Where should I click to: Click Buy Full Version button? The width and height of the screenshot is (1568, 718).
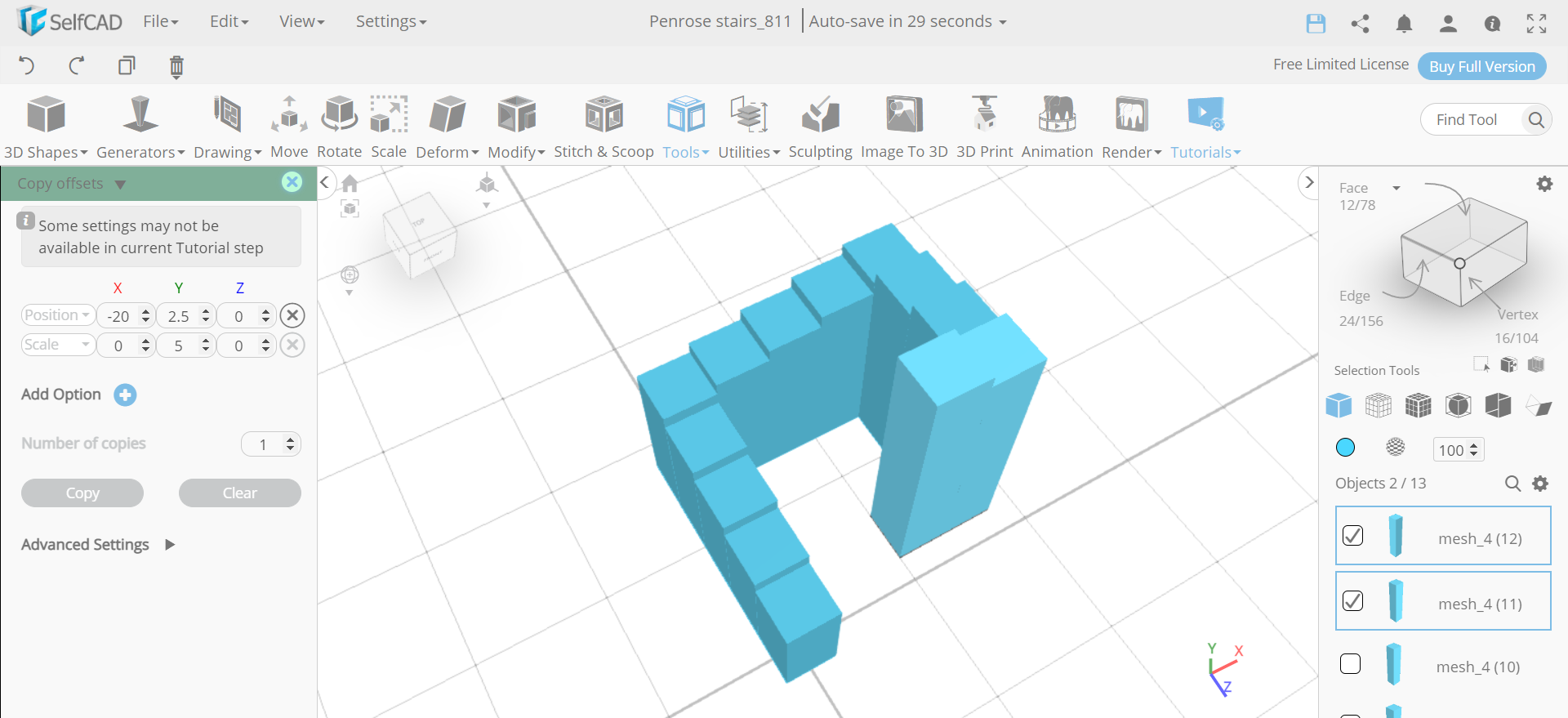pyautogui.click(x=1482, y=66)
